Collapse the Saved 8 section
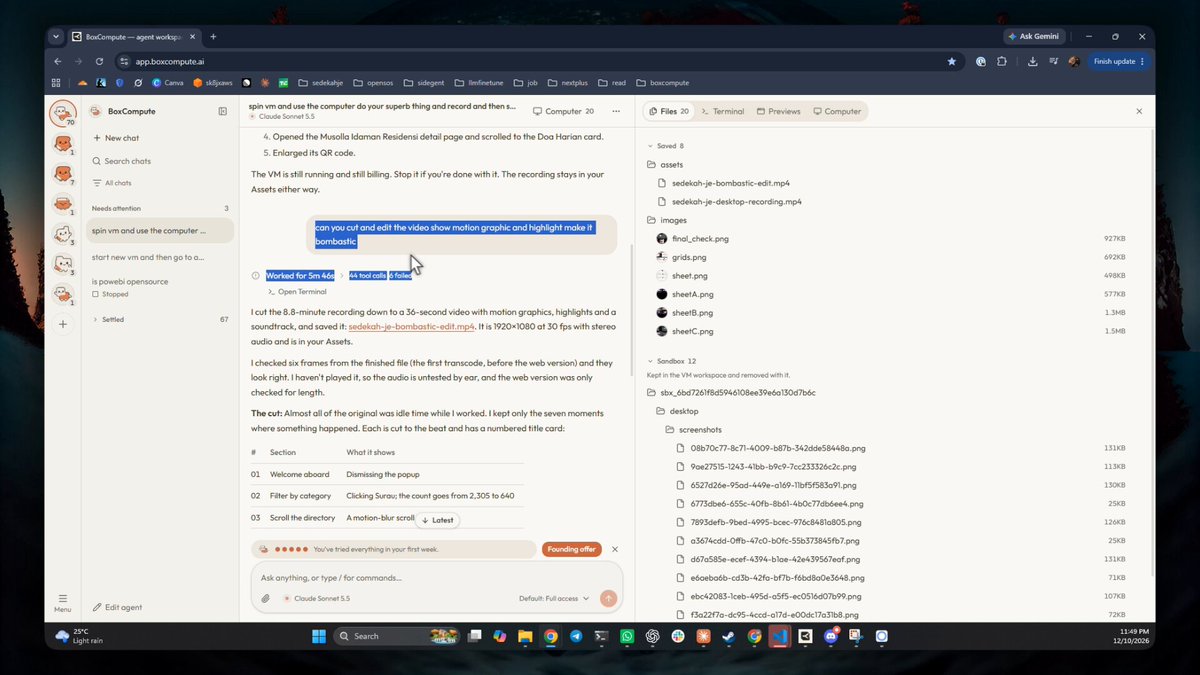Image resolution: width=1200 pixels, height=675 pixels. pos(666,145)
